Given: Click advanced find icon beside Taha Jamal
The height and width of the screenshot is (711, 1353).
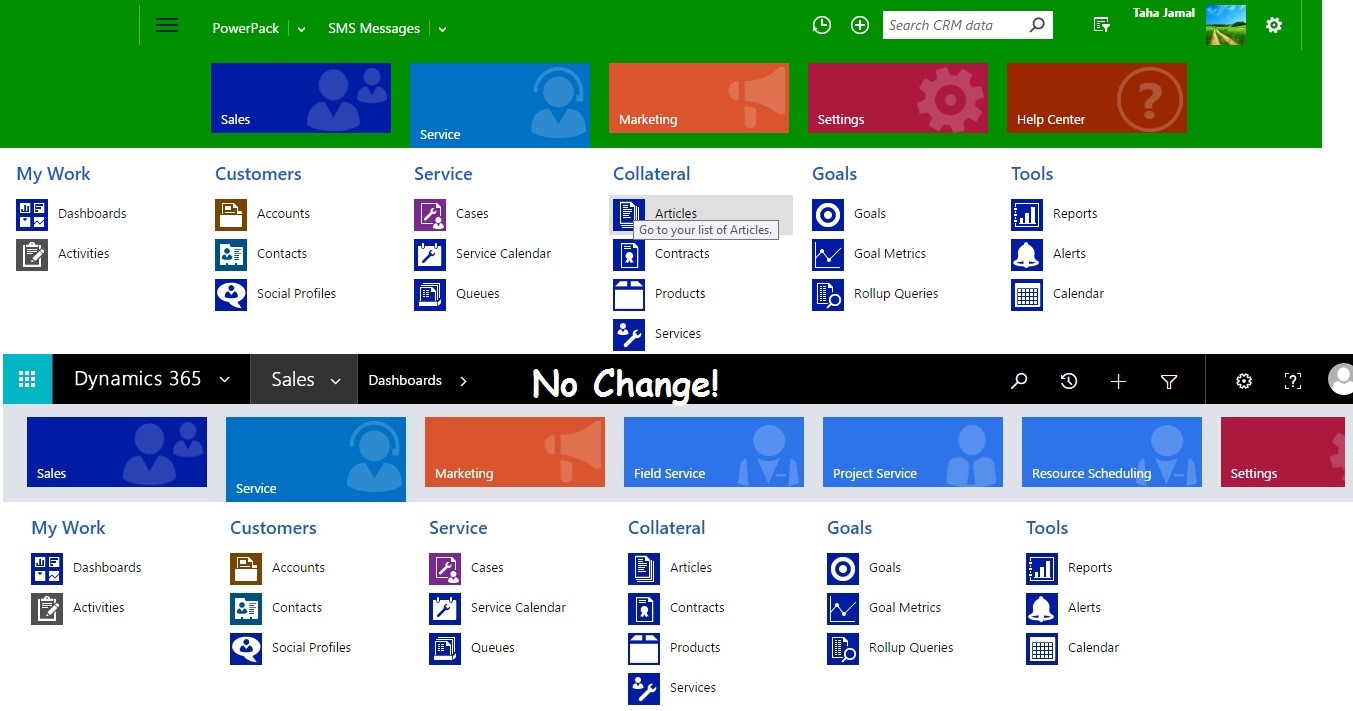Looking at the screenshot, I should [1102, 26].
